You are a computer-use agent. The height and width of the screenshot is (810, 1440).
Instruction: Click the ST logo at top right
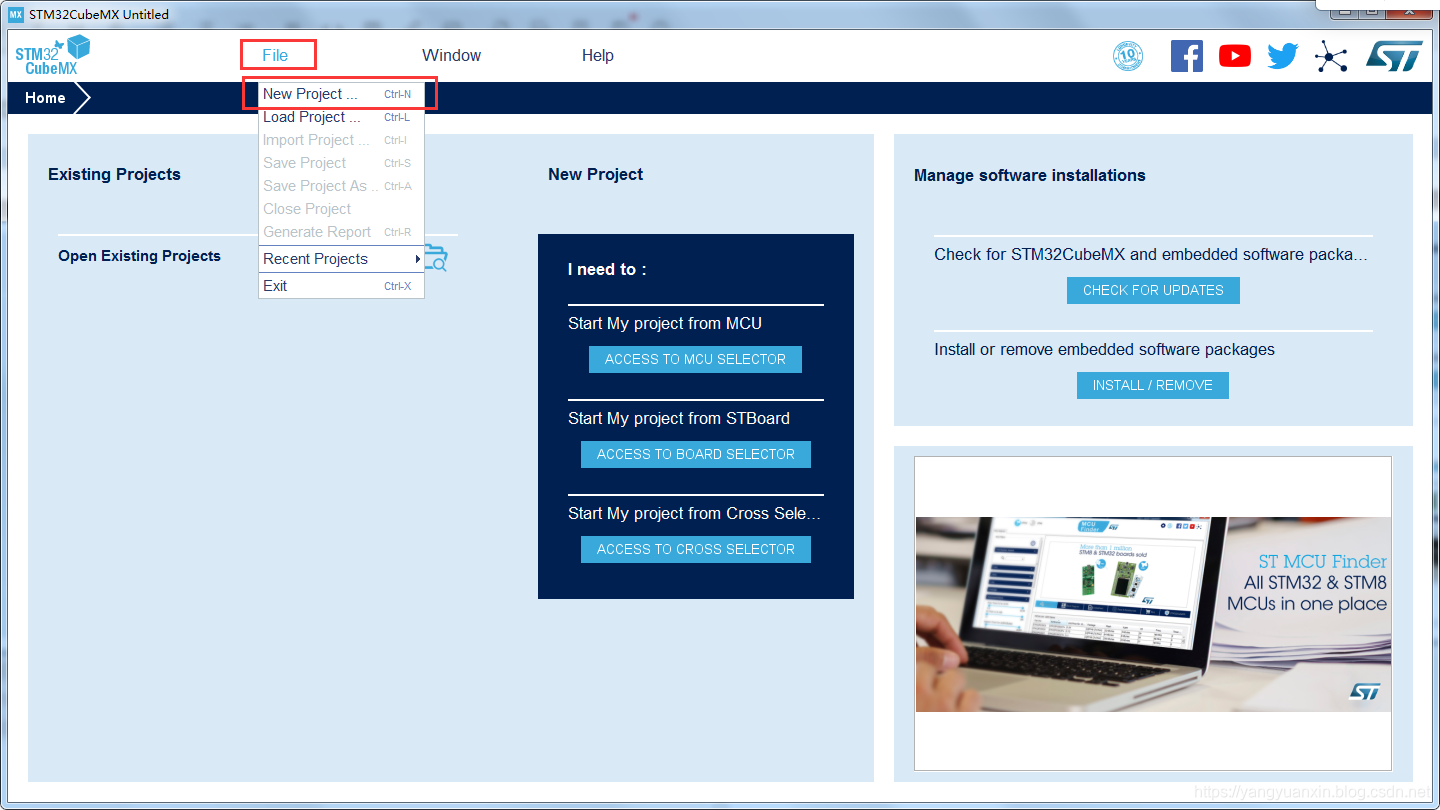(1394, 56)
